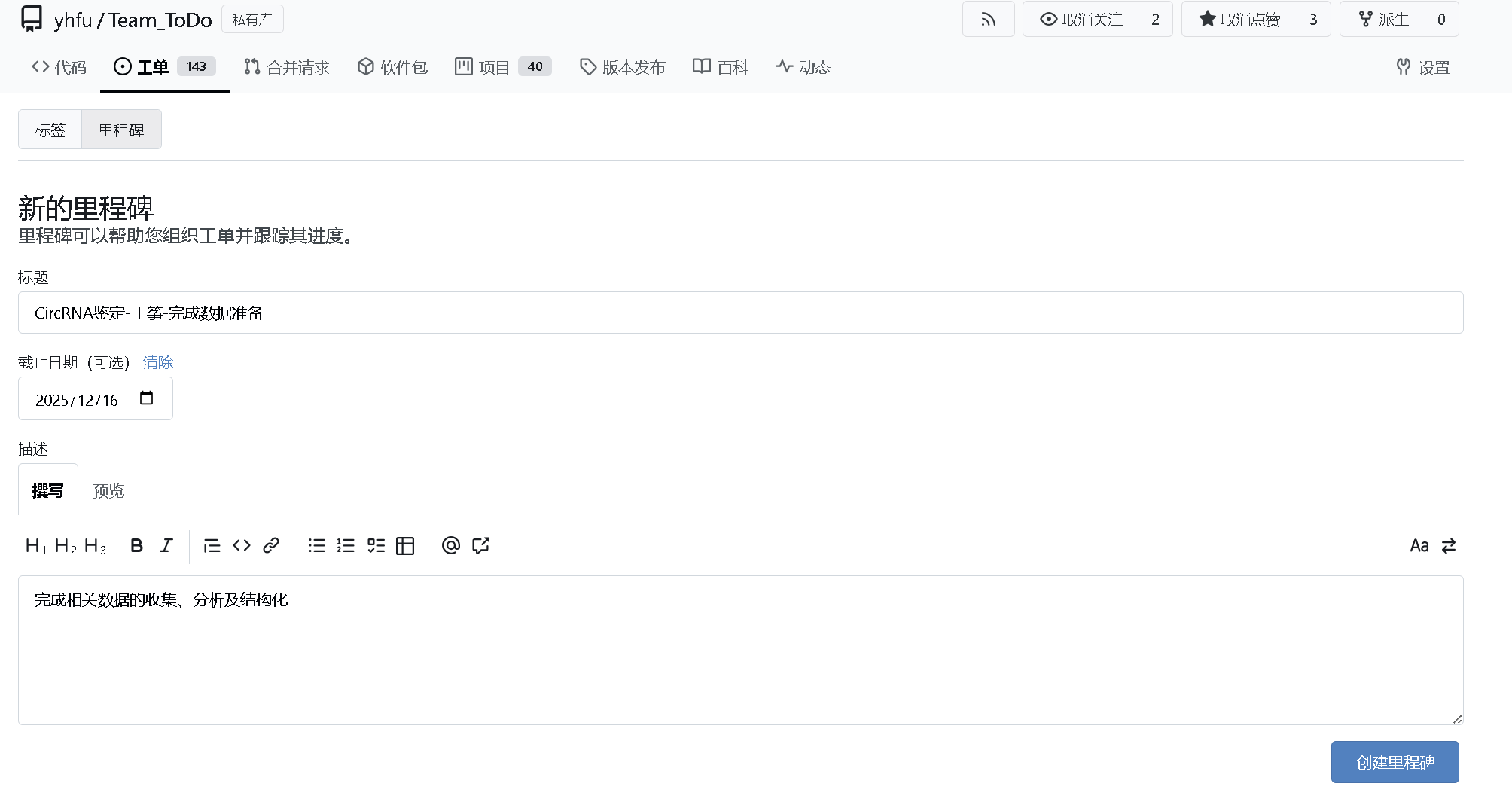Apply italic formatting in description toolbar

166,546
